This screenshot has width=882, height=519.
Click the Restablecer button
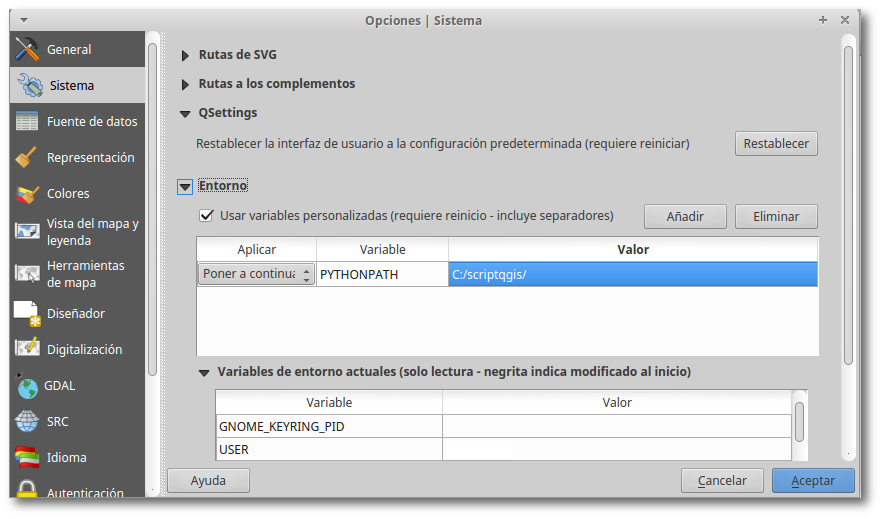click(x=776, y=144)
